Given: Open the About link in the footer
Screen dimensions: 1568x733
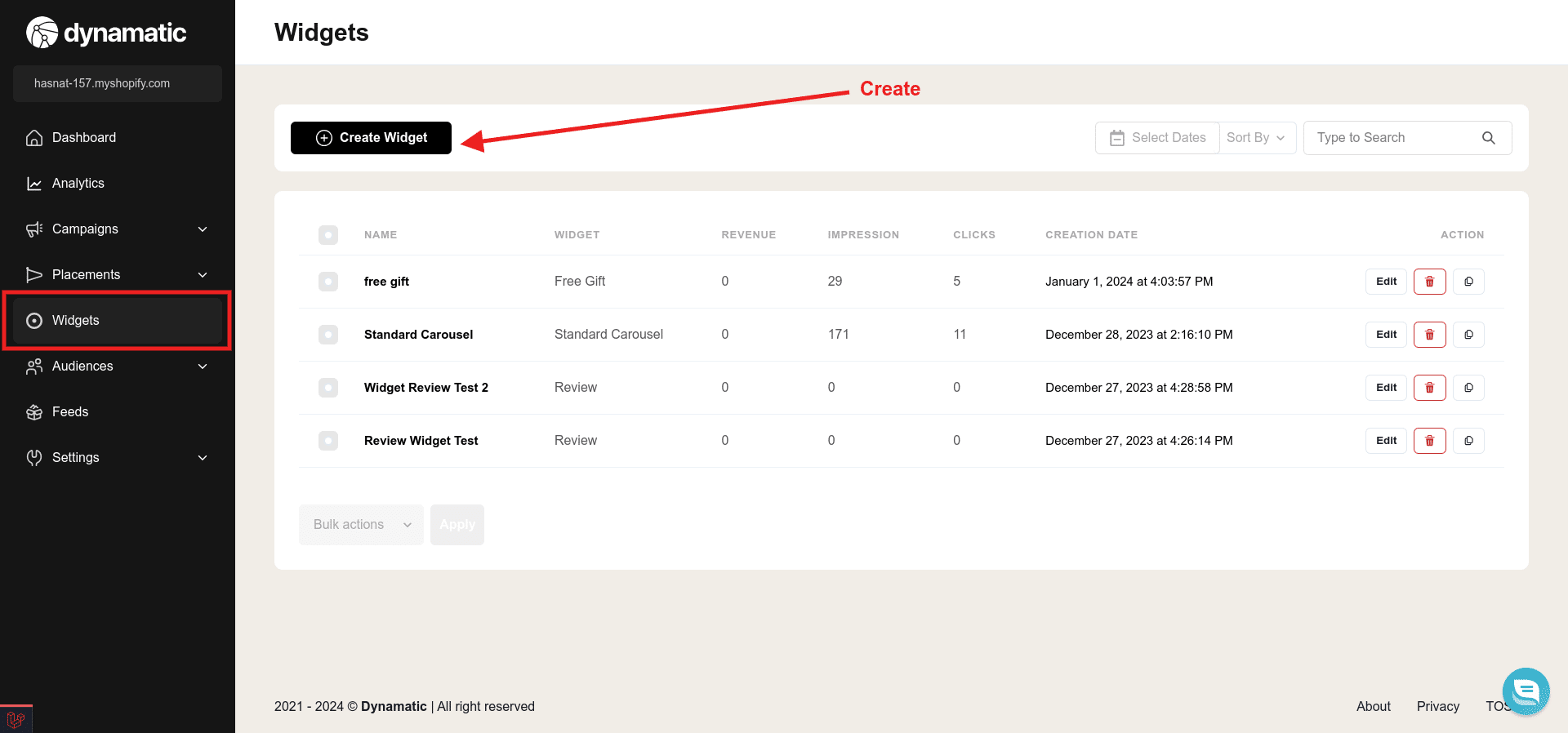Looking at the screenshot, I should [x=1374, y=707].
